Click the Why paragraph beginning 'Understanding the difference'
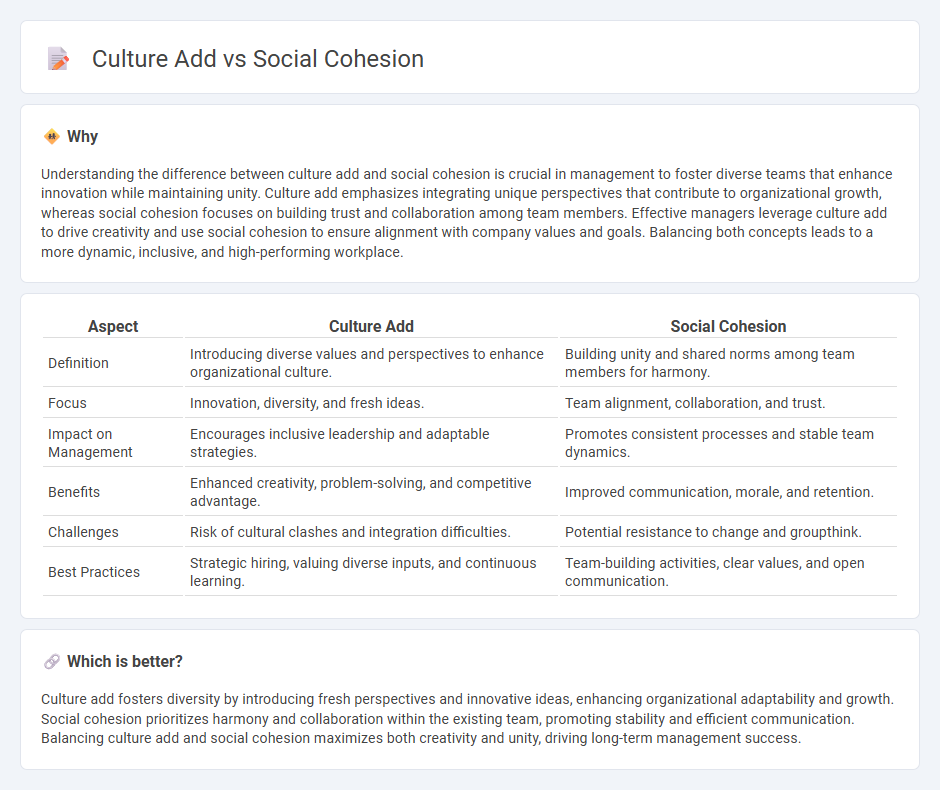 point(466,213)
